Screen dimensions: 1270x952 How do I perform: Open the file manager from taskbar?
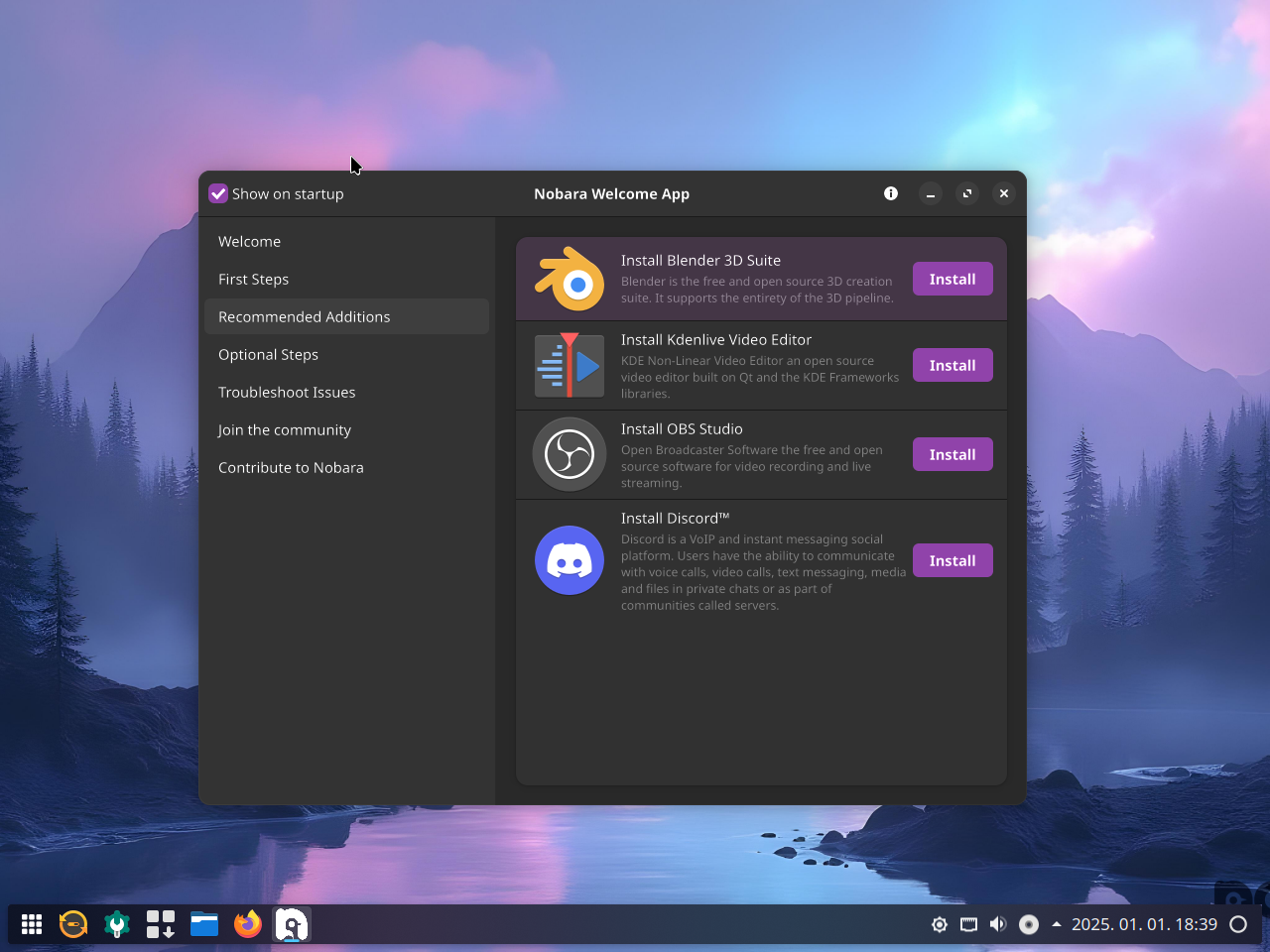[x=204, y=924]
